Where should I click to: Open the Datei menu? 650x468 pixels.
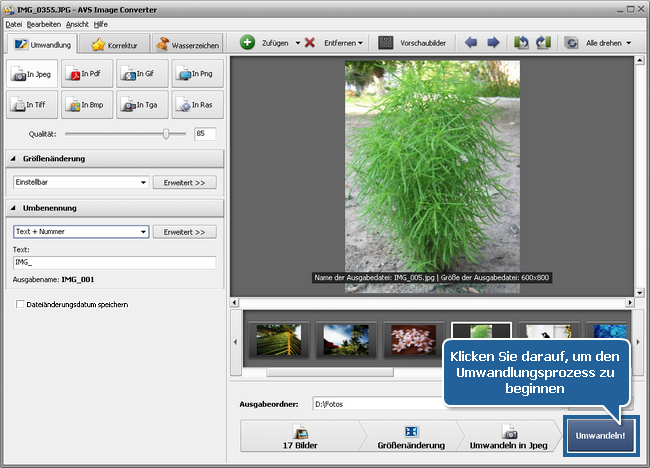[x=14, y=24]
